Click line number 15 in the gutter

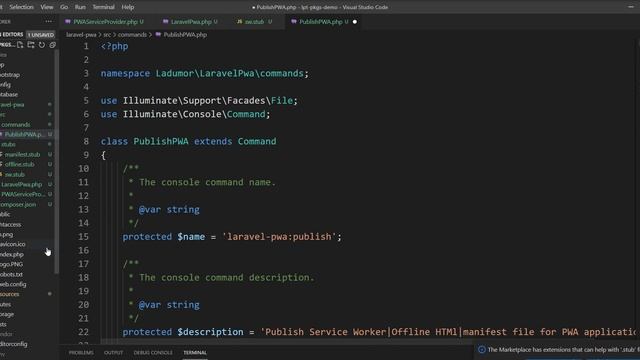coord(83,237)
